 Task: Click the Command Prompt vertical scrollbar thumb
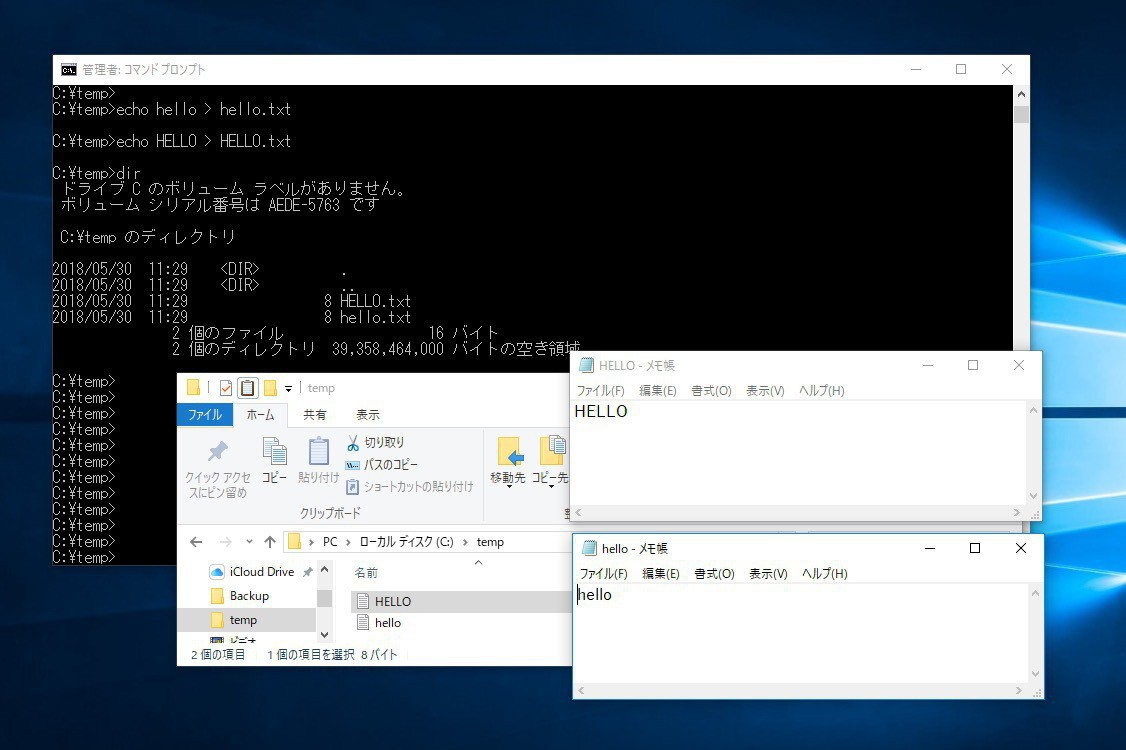coord(1021,113)
